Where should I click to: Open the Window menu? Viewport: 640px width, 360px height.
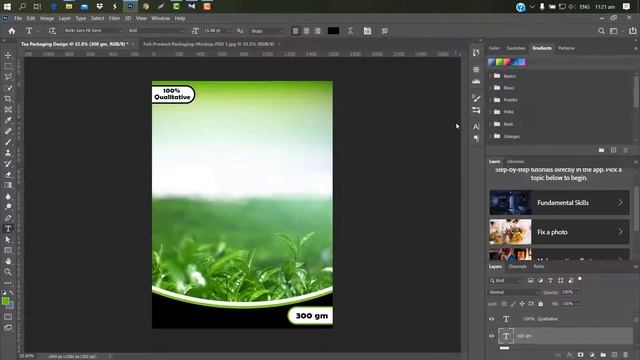(160, 18)
